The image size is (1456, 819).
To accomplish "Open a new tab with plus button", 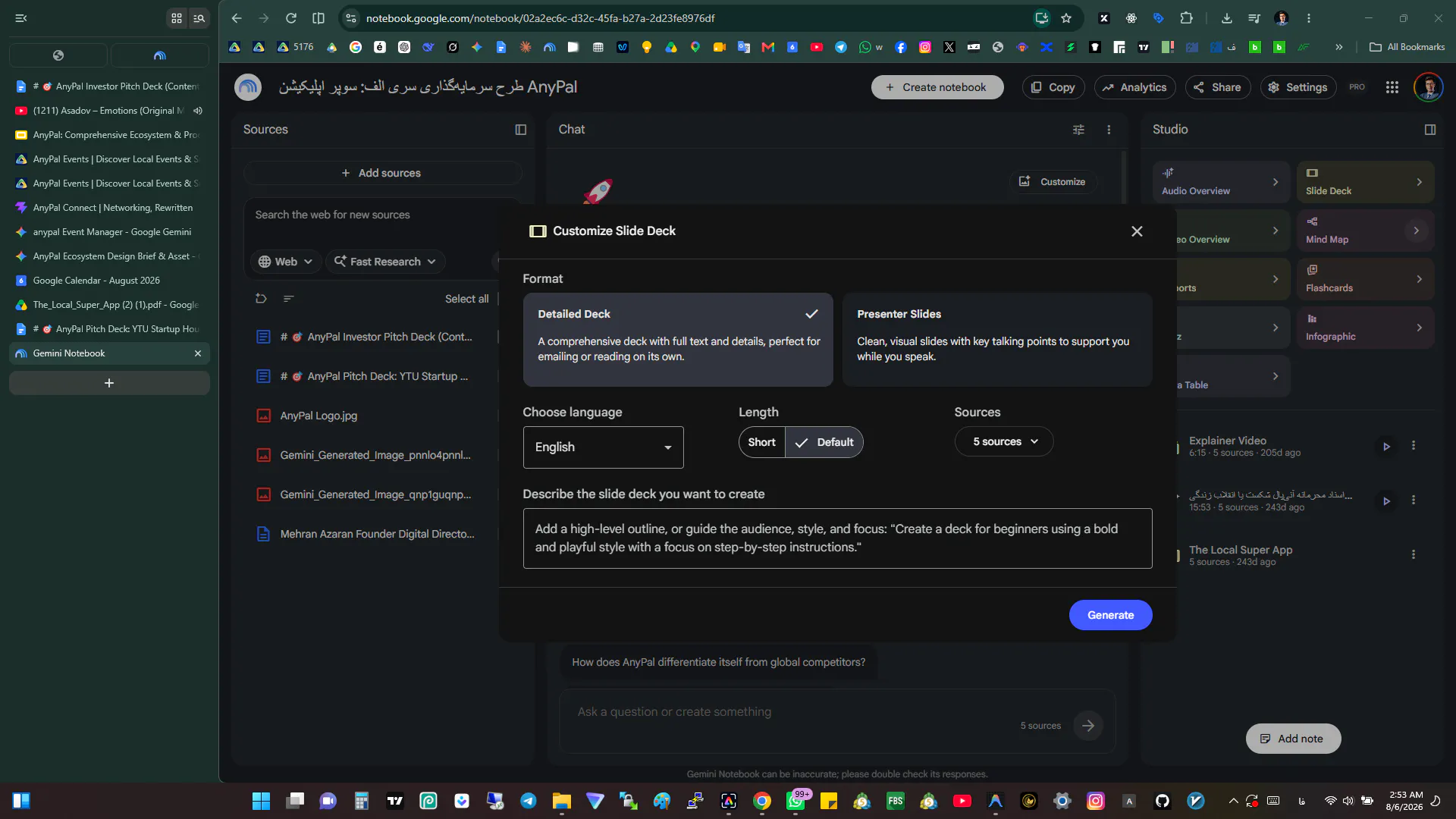I will point(109,383).
